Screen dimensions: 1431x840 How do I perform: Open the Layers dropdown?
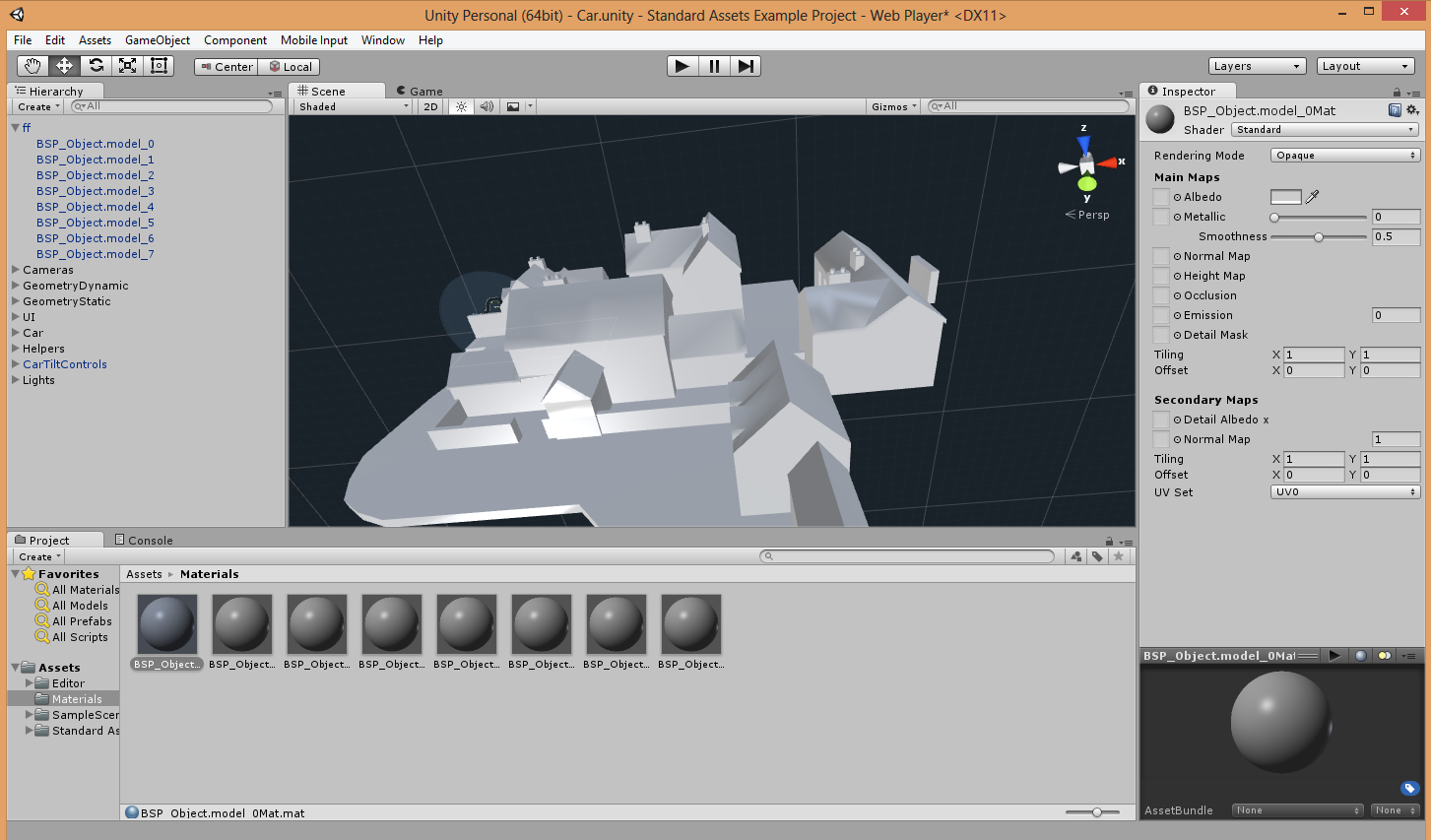(x=1257, y=66)
